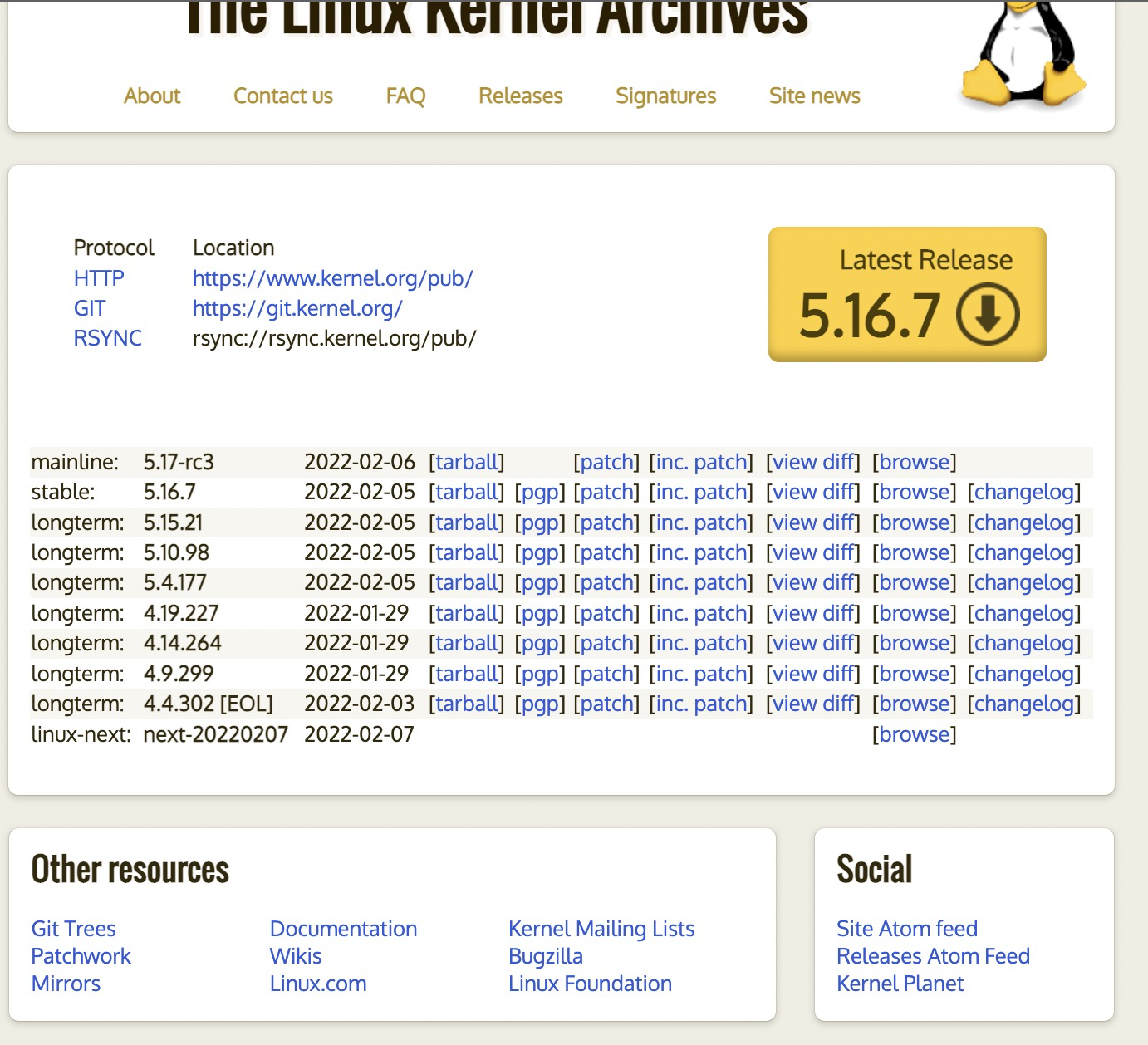Download tarball for mainline 5.17-rc3
Viewport: 1148px width, 1045px height.
pos(467,462)
